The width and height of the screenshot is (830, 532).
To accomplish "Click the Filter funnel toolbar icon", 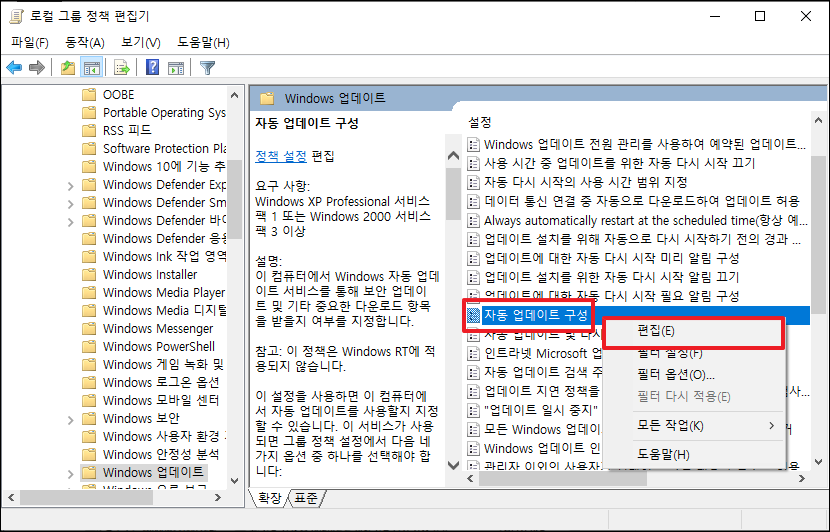I will pyautogui.click(x=208, y=68).
